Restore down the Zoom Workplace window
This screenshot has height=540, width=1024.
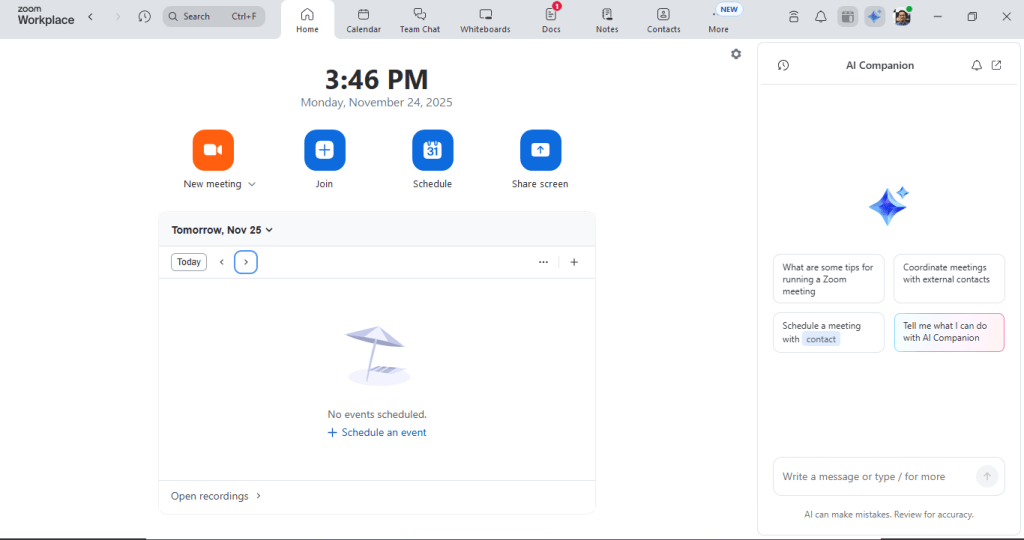pyautogui.click(x=972, y=16)
